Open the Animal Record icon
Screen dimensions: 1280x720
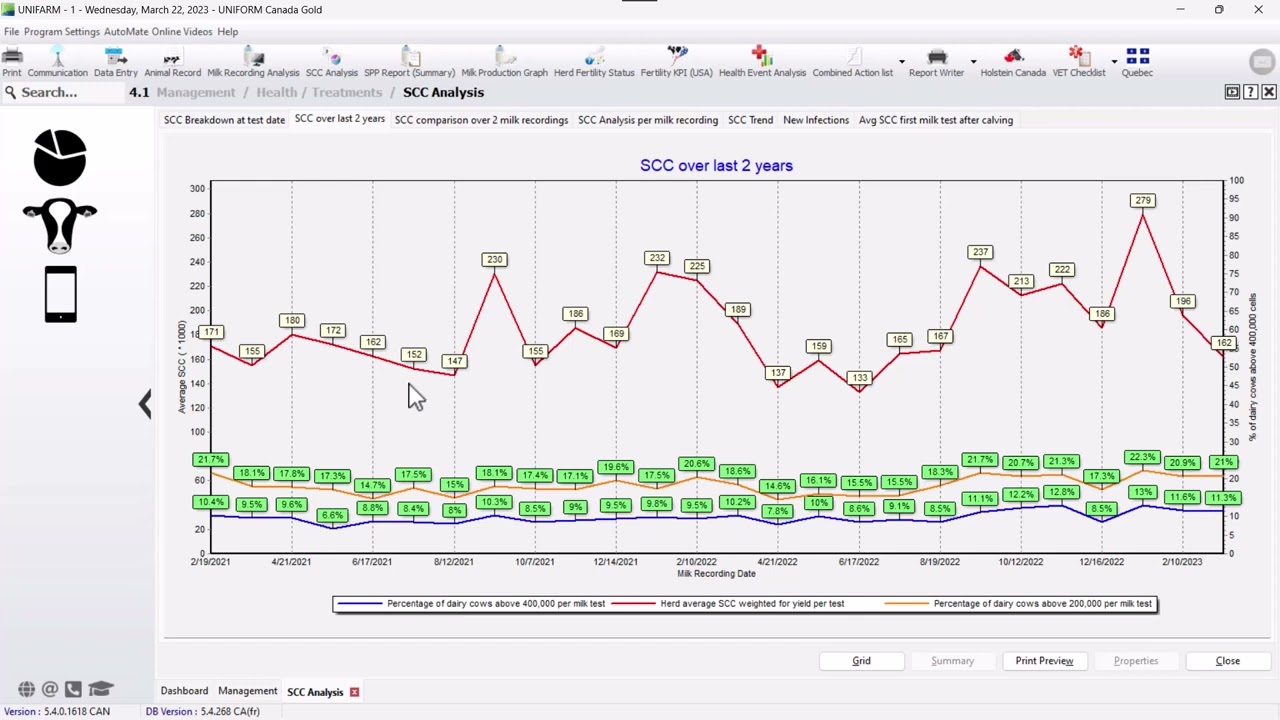(172, 63)
